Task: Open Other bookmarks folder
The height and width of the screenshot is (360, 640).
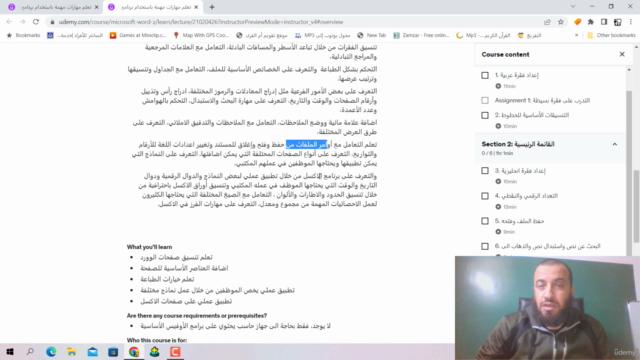Action: coord(611,36)
